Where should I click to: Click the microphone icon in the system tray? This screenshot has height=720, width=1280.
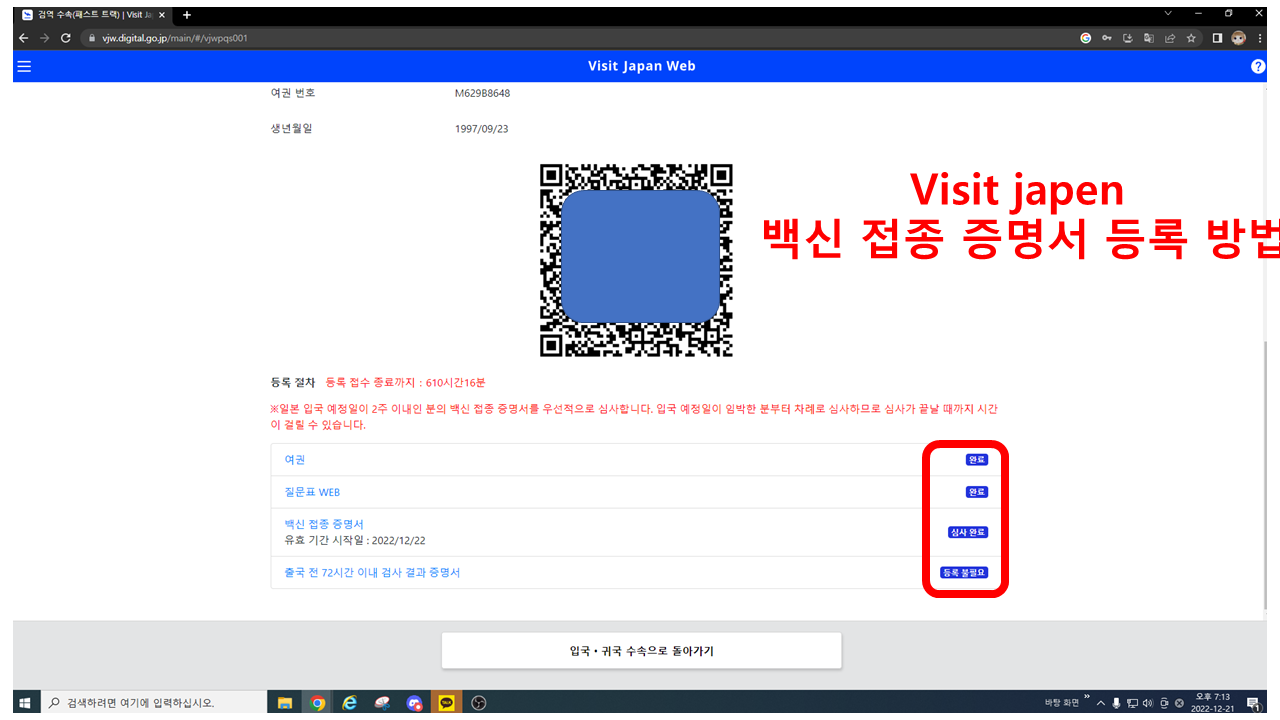point(1116,703)
